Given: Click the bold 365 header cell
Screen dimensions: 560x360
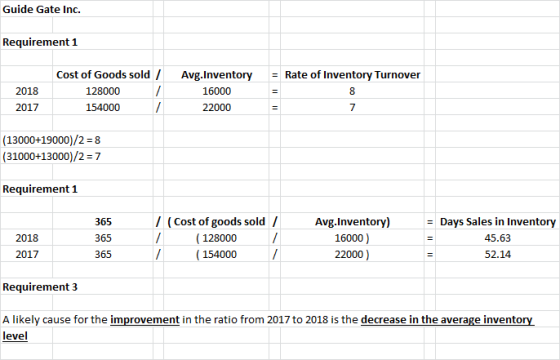Looking at the screenshot, I should [103, 222].
